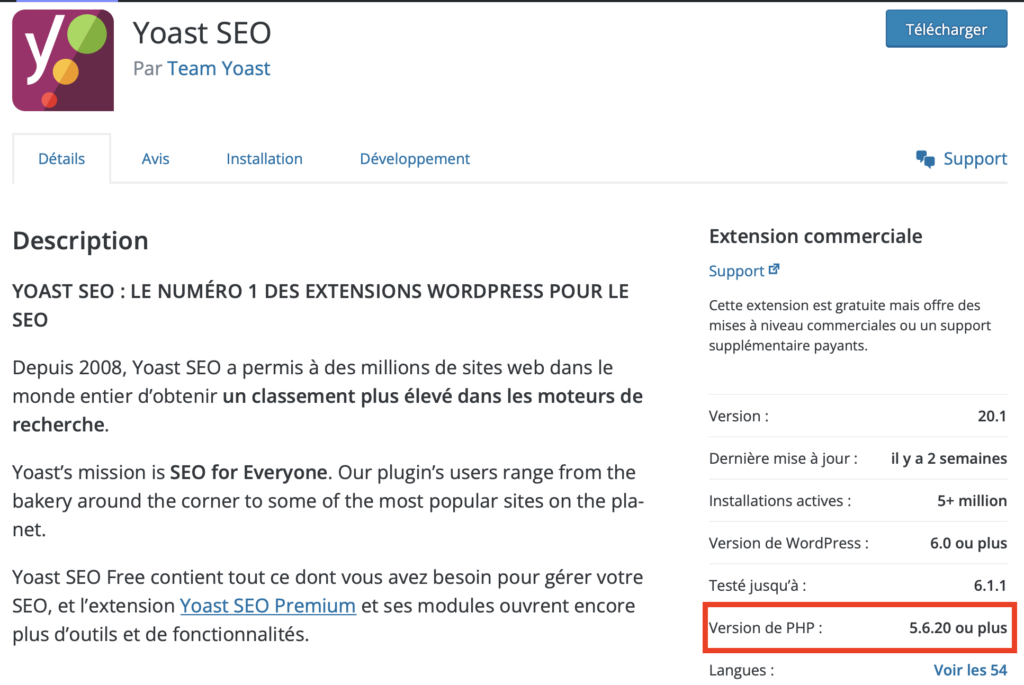Viewport: 1024px width, 685px height.
Task: Click the 'Langues :' label
Action: coord(741,670)
